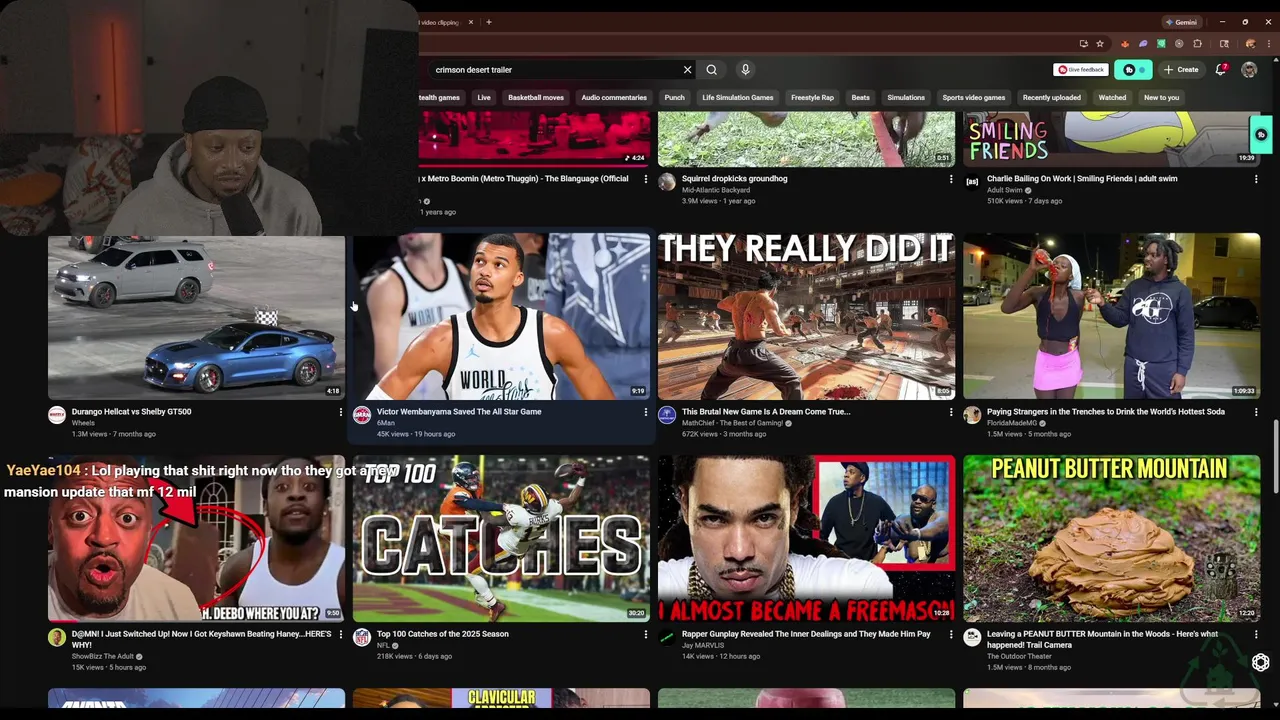Open the YouTube account avatar menu
1280x720 pixels.
(x=1249, y=70)
